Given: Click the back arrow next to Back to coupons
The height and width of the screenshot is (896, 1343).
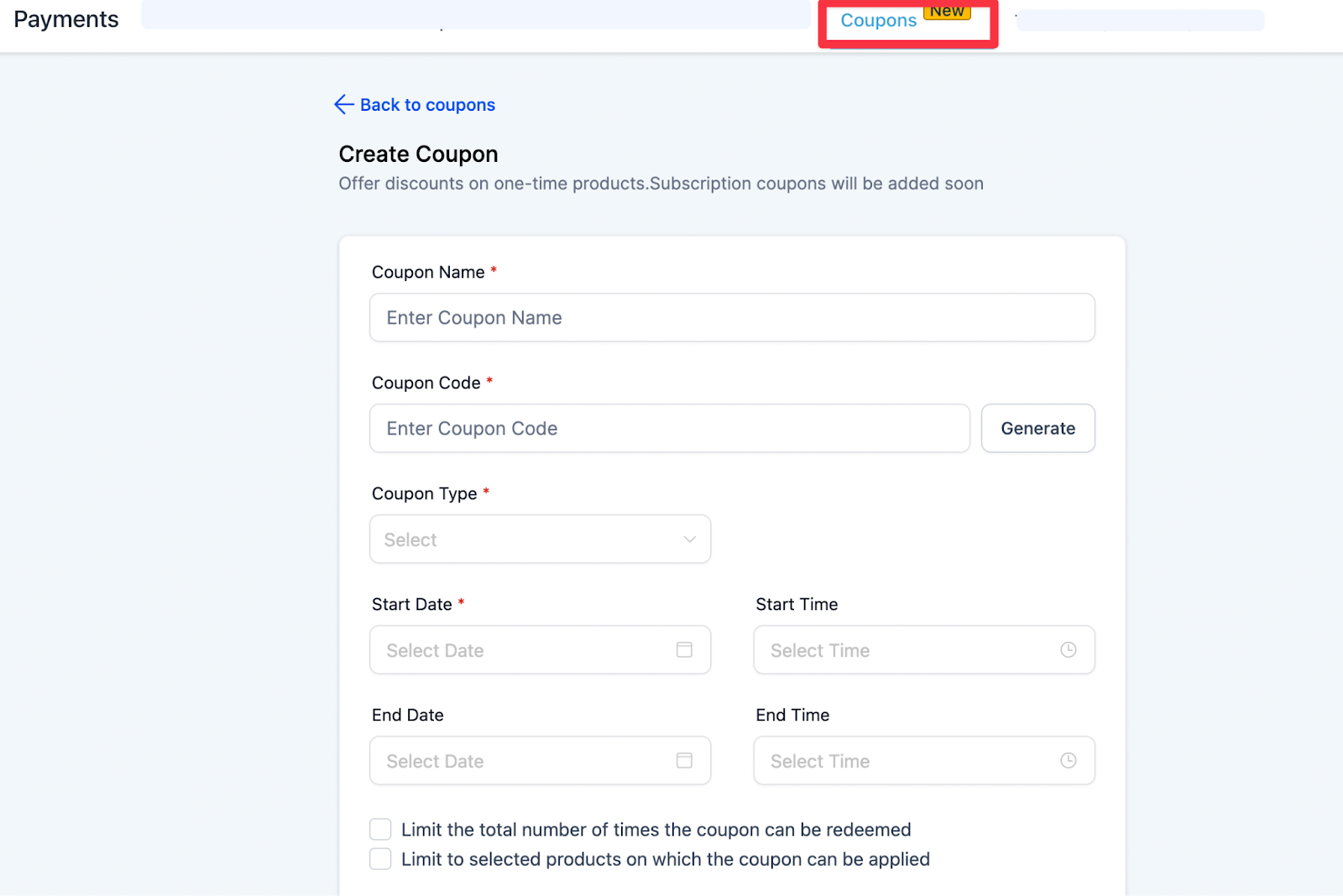Looking at the screenshot, I should coord(343,104).
